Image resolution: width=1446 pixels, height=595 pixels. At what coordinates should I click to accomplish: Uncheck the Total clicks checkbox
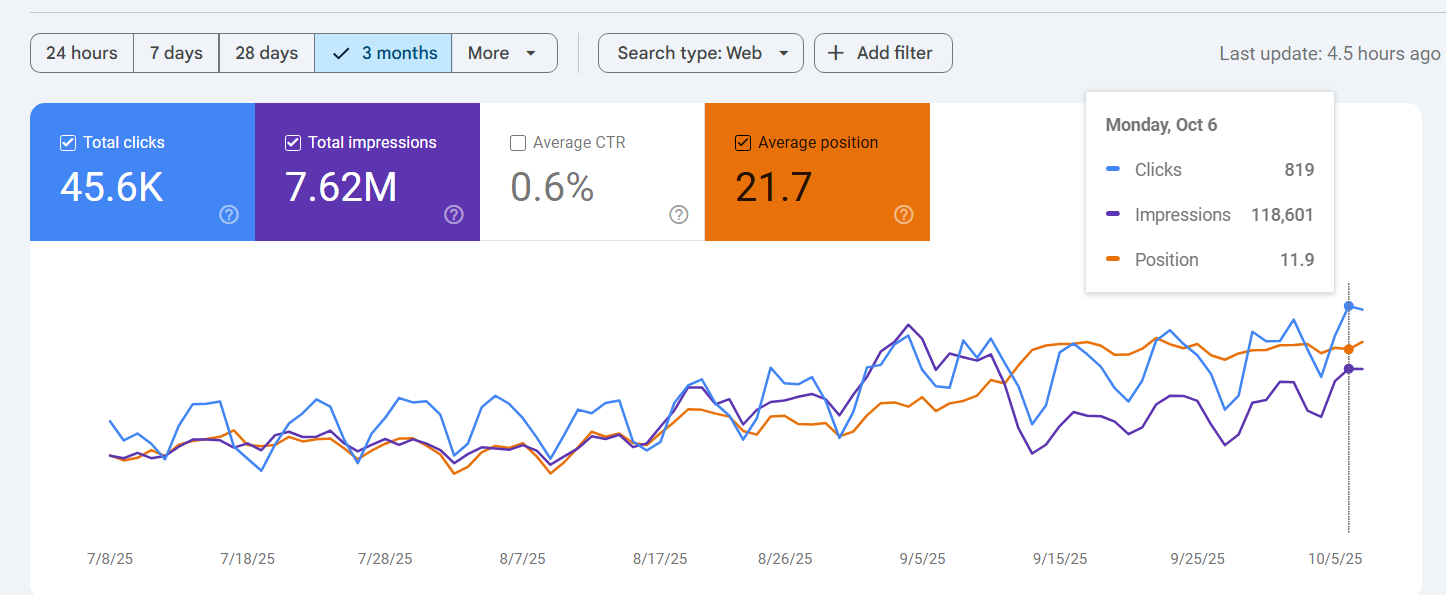click(x=68, y=142)
